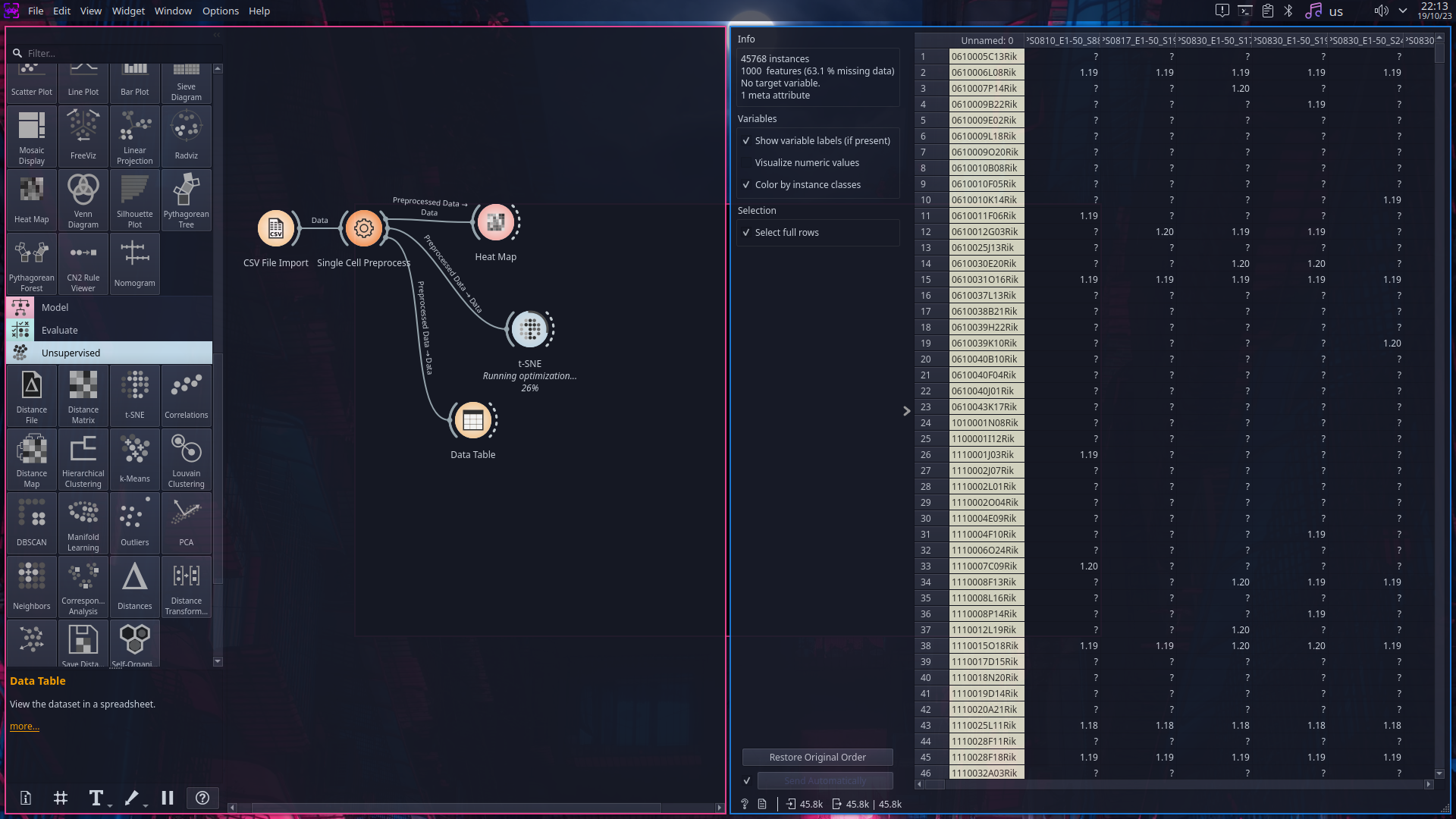Image resolution: width=1456 pixels, height=819 pixels.
Task: Click the Heat Map node on the canvas
Action: (496, 223)
